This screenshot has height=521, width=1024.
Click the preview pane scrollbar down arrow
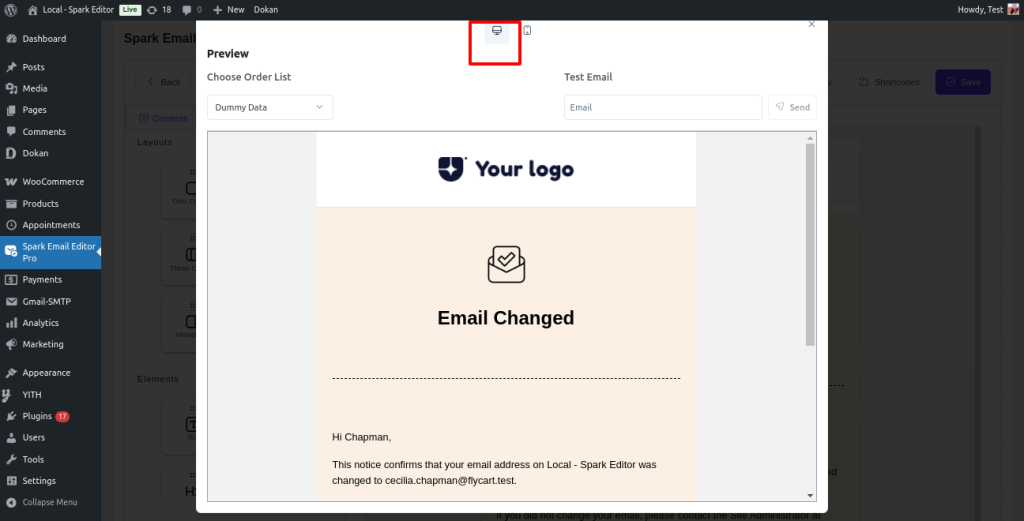pos(811,494)
